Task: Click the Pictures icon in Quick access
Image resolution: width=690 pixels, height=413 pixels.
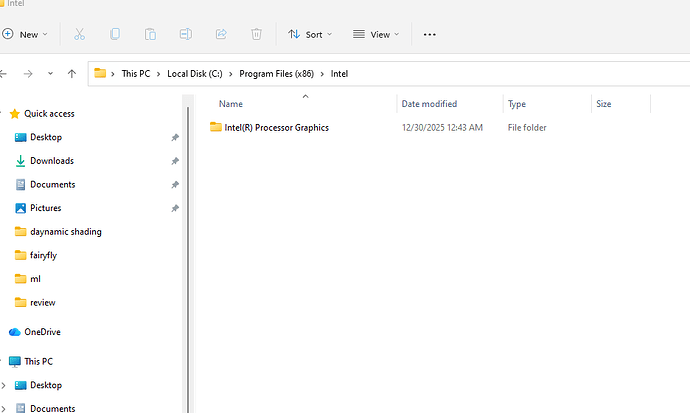Action: (x=20, y=208)
